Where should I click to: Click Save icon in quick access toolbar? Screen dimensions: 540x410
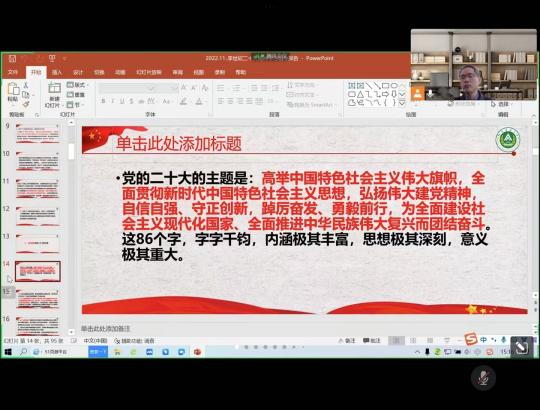coord(12,59)
